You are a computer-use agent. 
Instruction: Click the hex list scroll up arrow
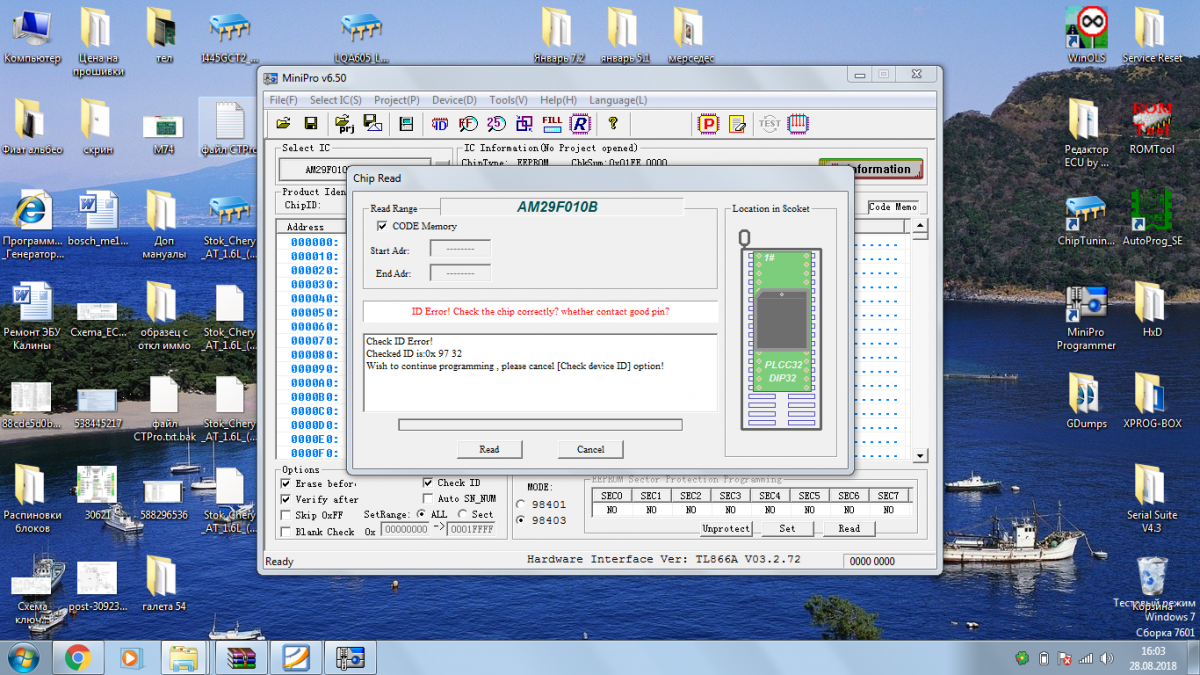click(921, 227)
